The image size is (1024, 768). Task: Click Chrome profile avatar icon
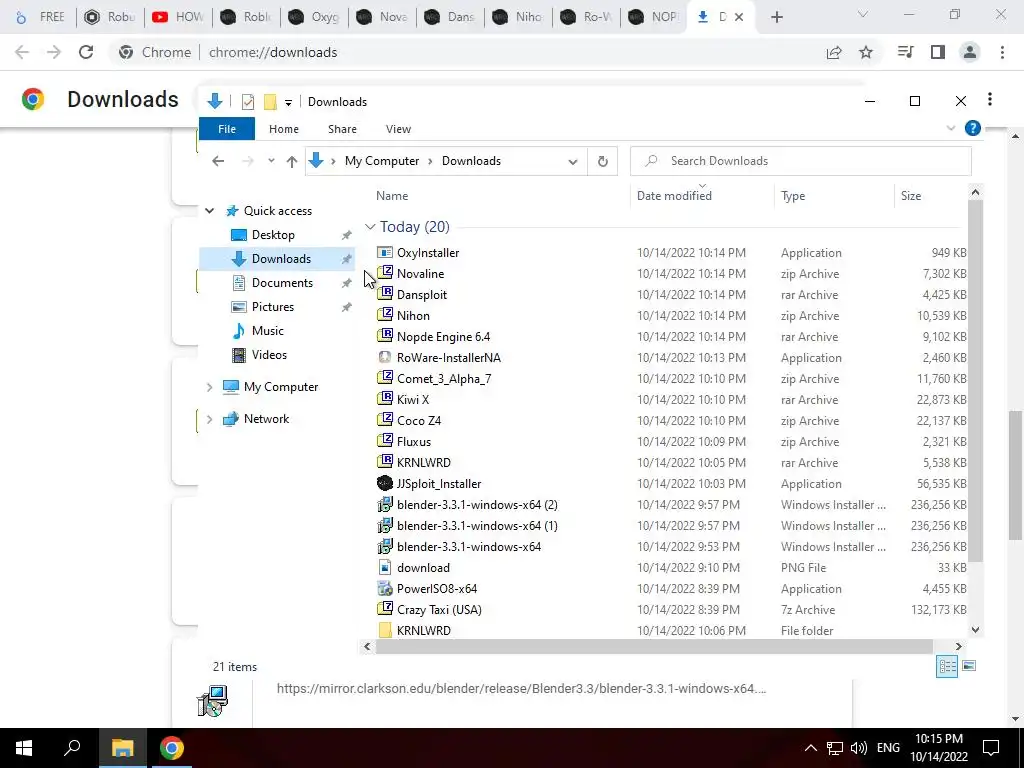click(x=970, y=52)
